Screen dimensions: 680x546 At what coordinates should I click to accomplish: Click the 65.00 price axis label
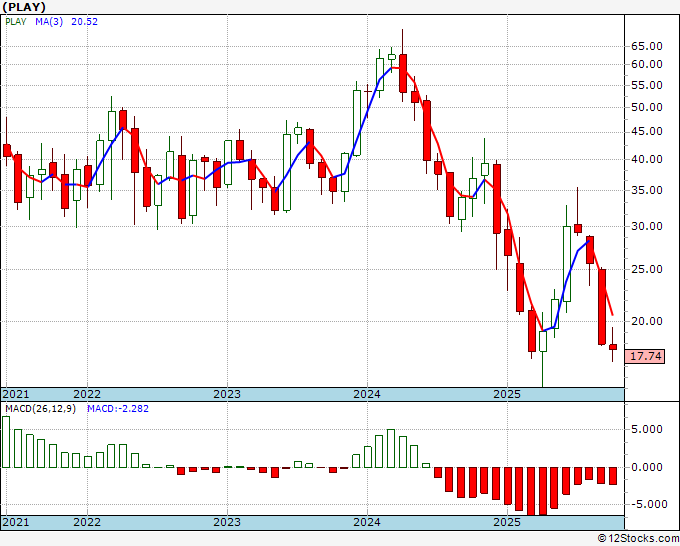[647, 46]
